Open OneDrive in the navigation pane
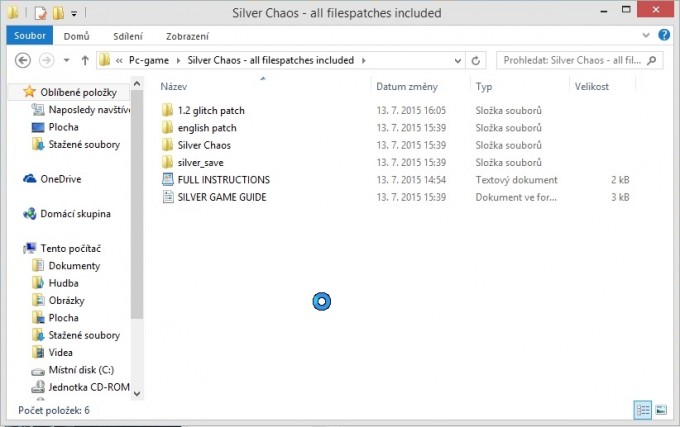This screenshot has width=680, height=427. pyautogui.click(x=61, y=179)
